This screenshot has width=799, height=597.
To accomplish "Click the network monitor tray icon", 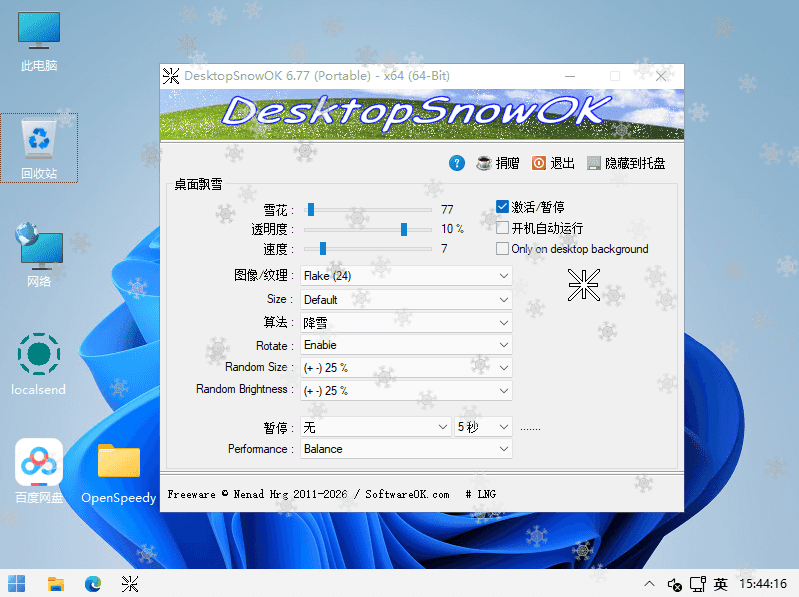I will coord(698,584).
